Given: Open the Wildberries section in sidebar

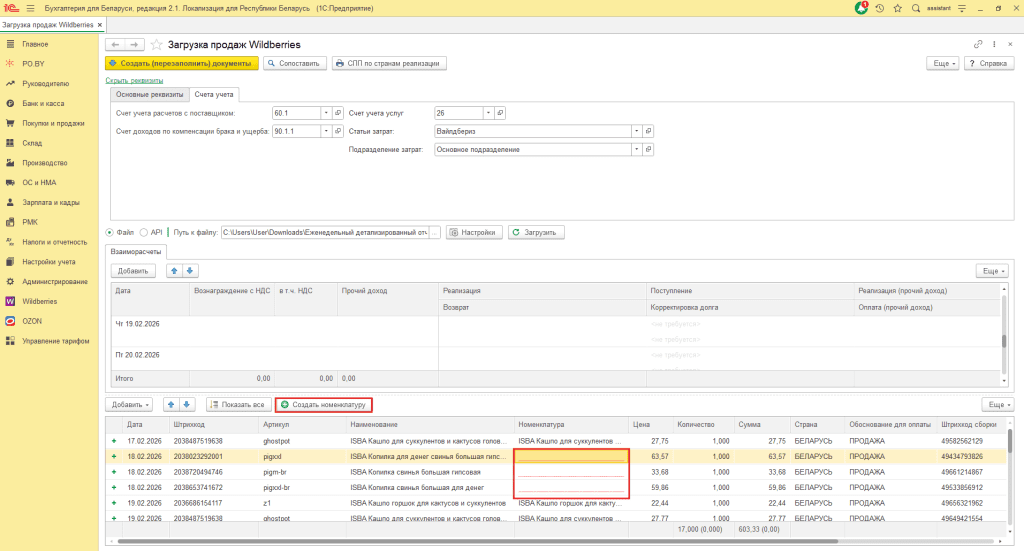Looking at the screenshot, I should coord(40,301).
